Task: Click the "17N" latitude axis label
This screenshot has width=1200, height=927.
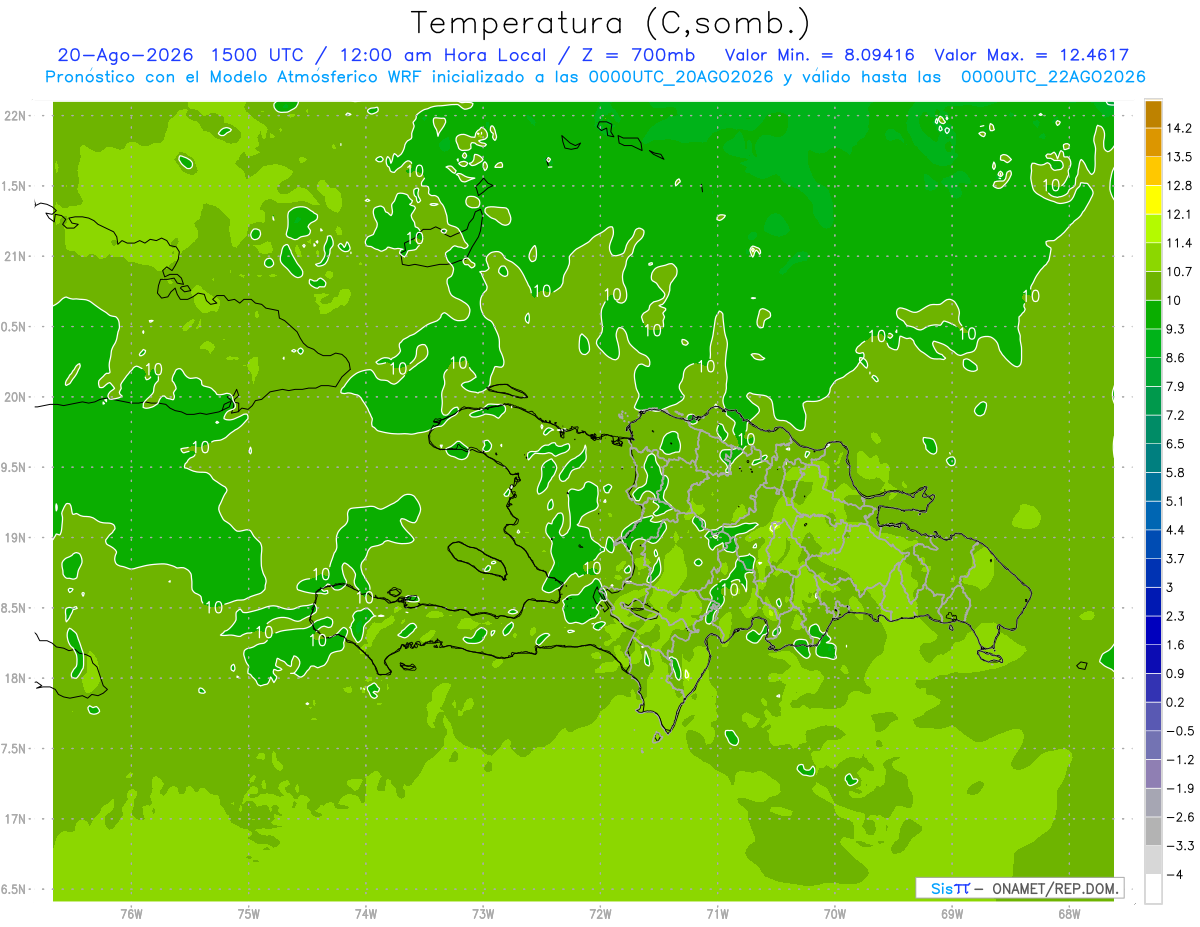Action: 17,819
